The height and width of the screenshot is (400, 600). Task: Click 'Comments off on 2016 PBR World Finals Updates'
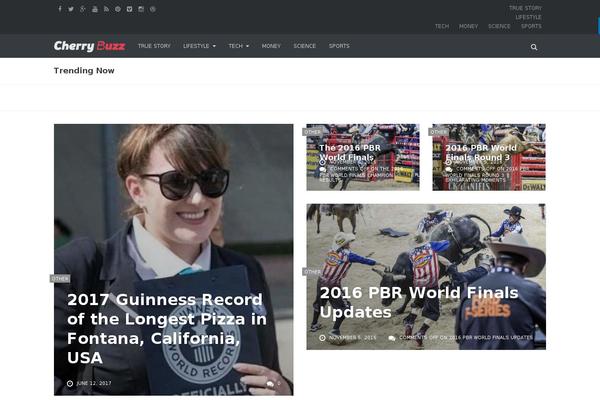click(x=466, y=338)
